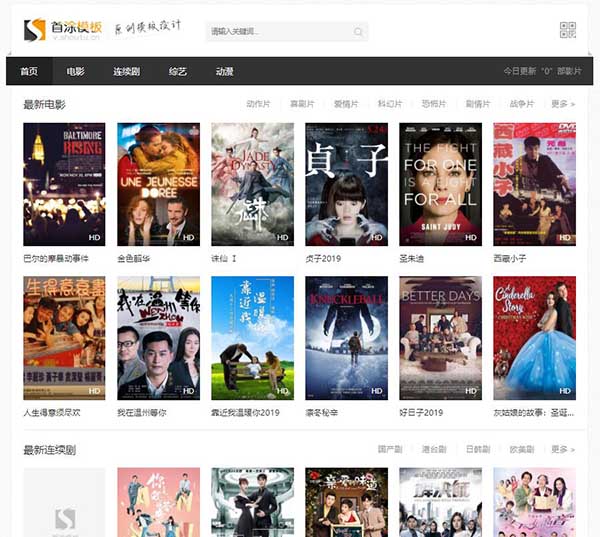Image resolution: width=600 pixels, height=537 pixels.
Task: Open the 人生得意须尽欢 poster
Action: click(64, 338)
